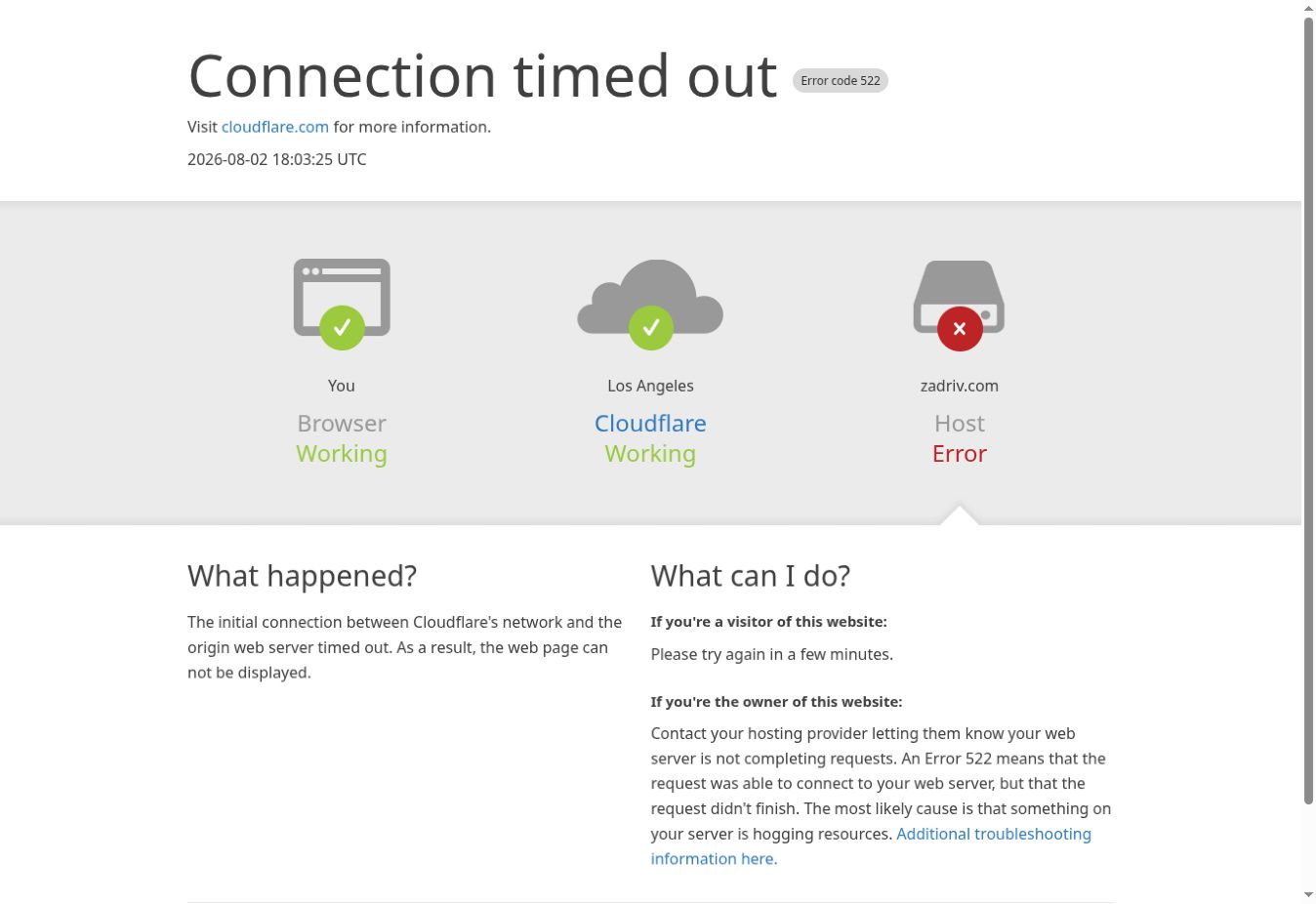Click the Connection timed out heading

[x=482, y=76]
